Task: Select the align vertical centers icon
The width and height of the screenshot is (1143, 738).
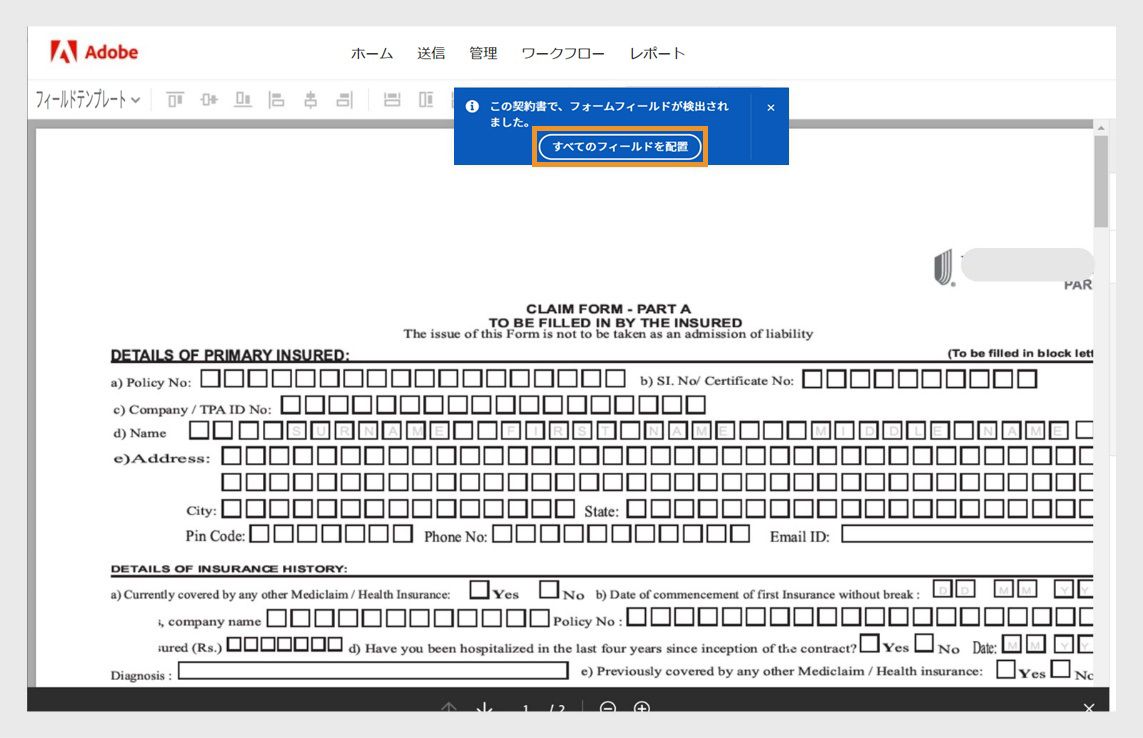Action: 210,100
